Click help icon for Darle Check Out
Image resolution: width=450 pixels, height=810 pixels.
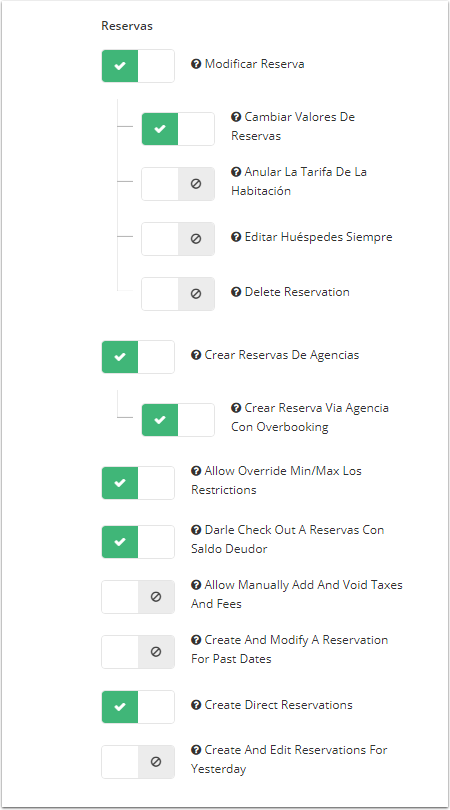[196, 530]
